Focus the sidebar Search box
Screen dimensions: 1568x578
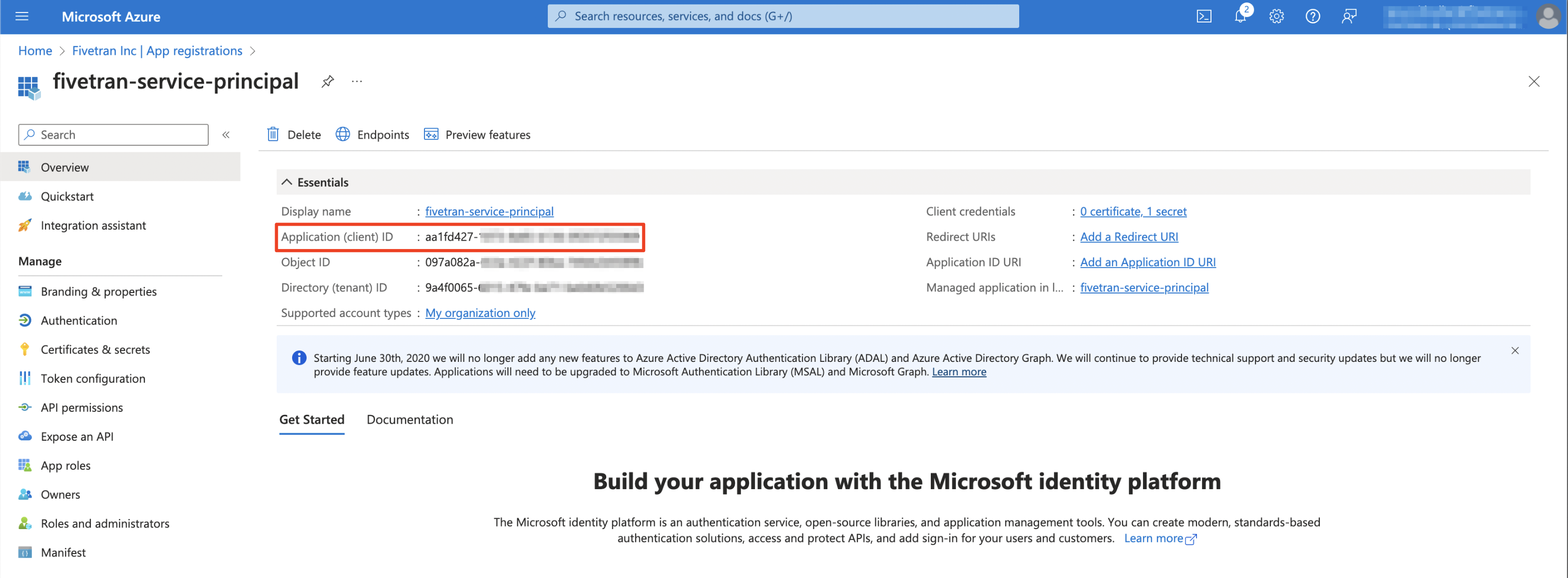click(x=113, y=135)
